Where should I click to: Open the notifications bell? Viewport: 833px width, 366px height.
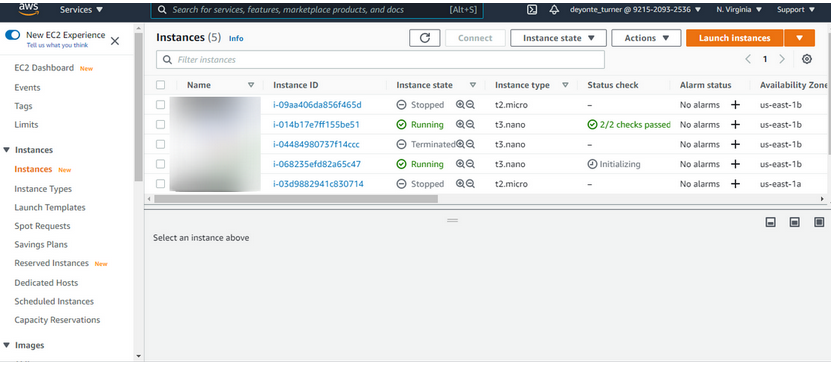pyautogui.click(x=554, y=10)
